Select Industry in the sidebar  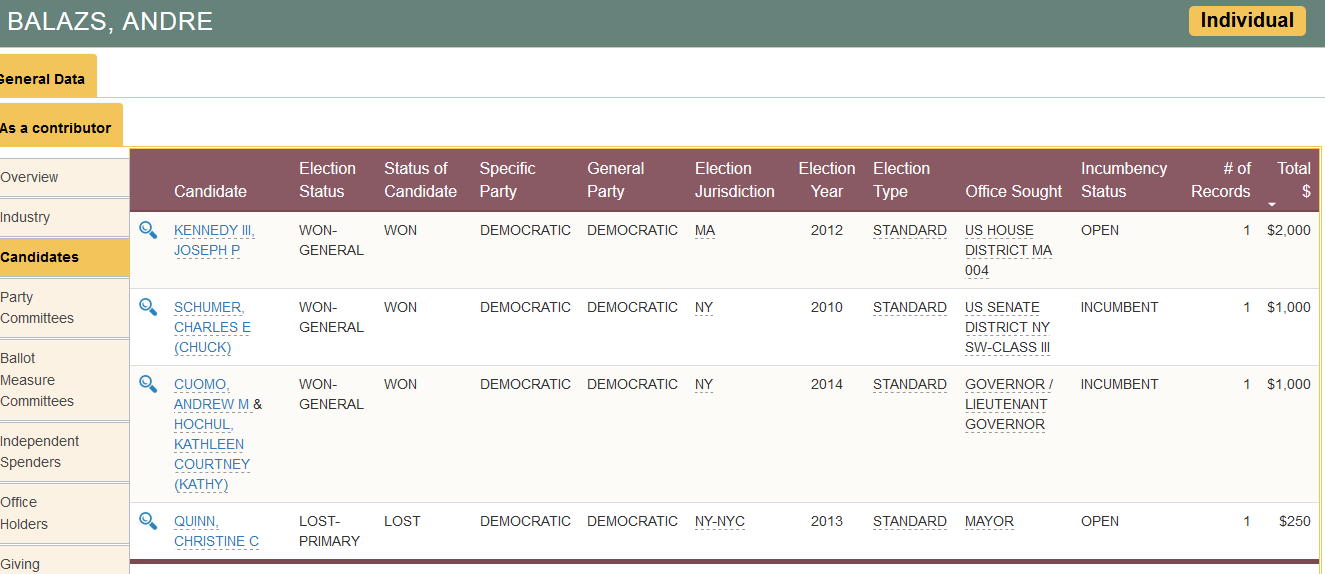point(64,217)
